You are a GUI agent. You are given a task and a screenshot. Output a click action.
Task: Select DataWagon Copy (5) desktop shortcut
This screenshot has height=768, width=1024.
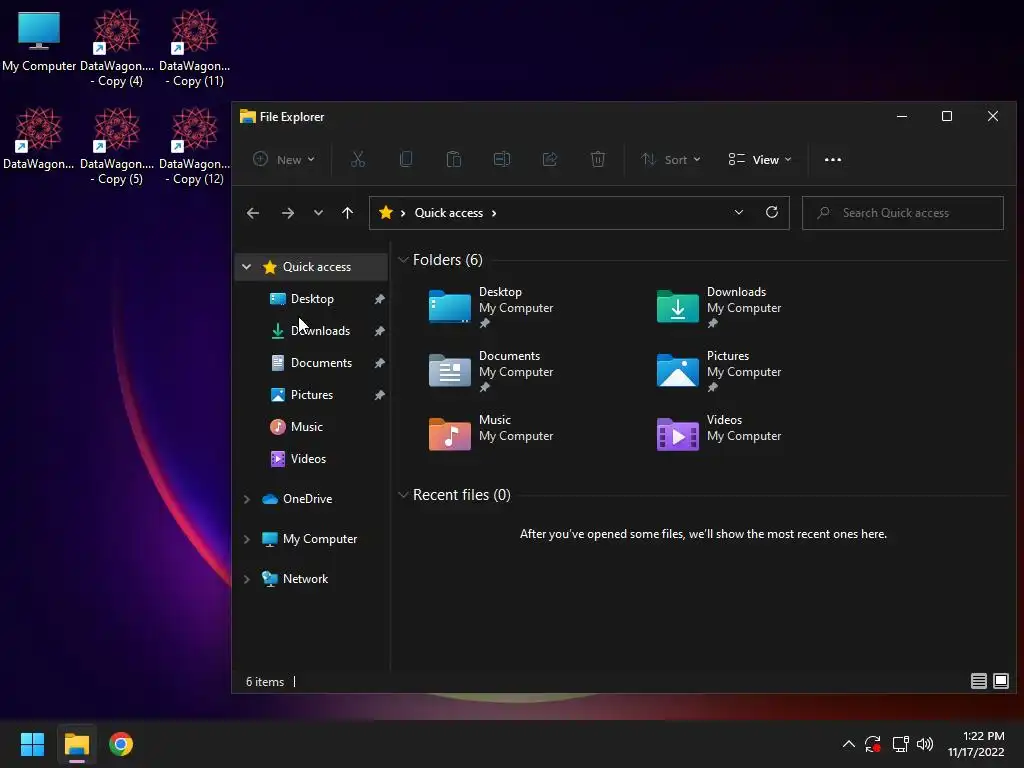point(117,146)
